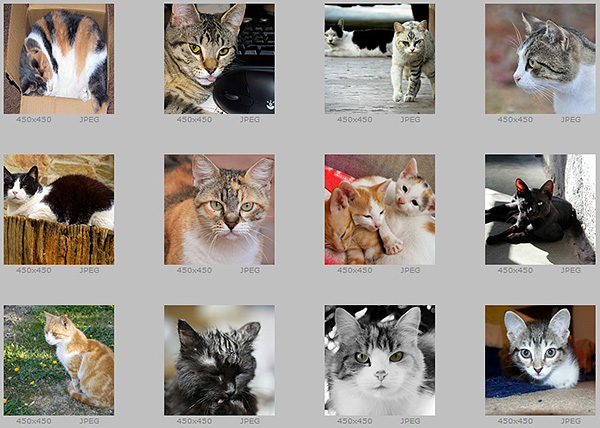The width and height of the screenshot is (600, 428).
Task: Select the scruffy black cat with closed eyes
Action: (219, 360)
